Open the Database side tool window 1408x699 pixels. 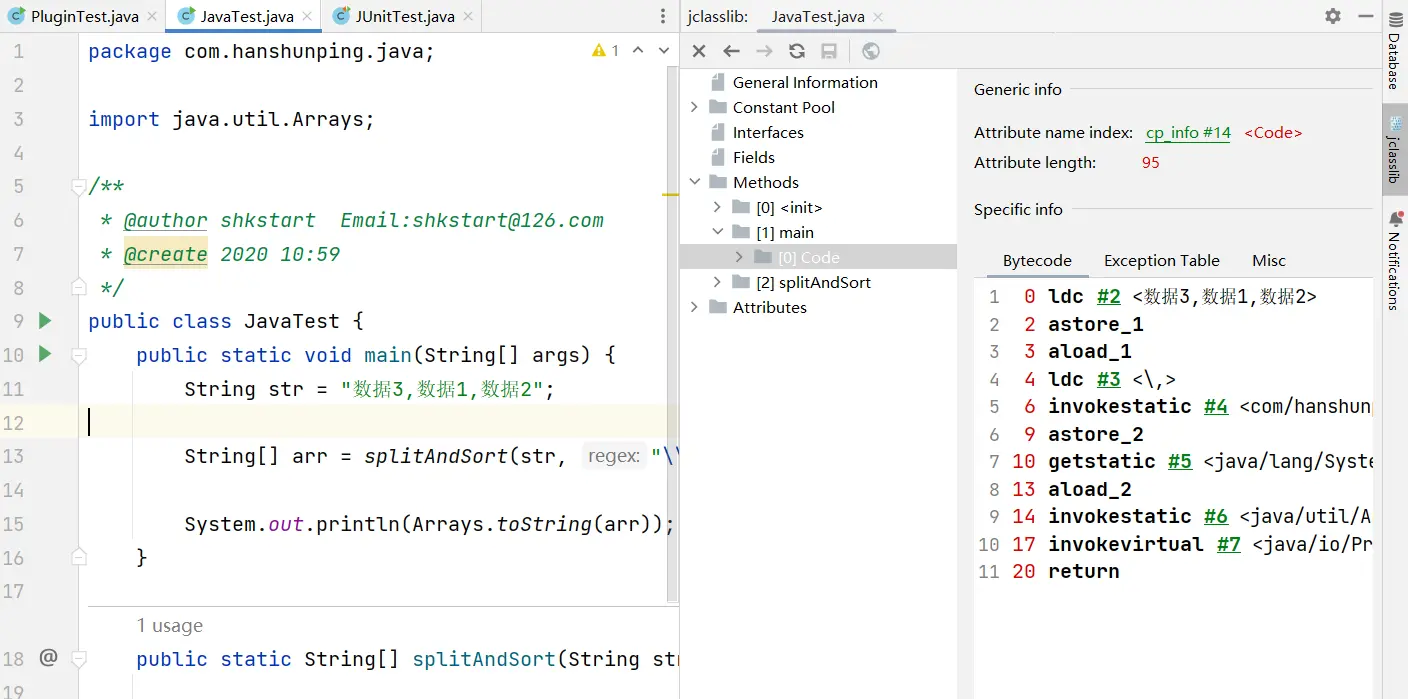1394,60
